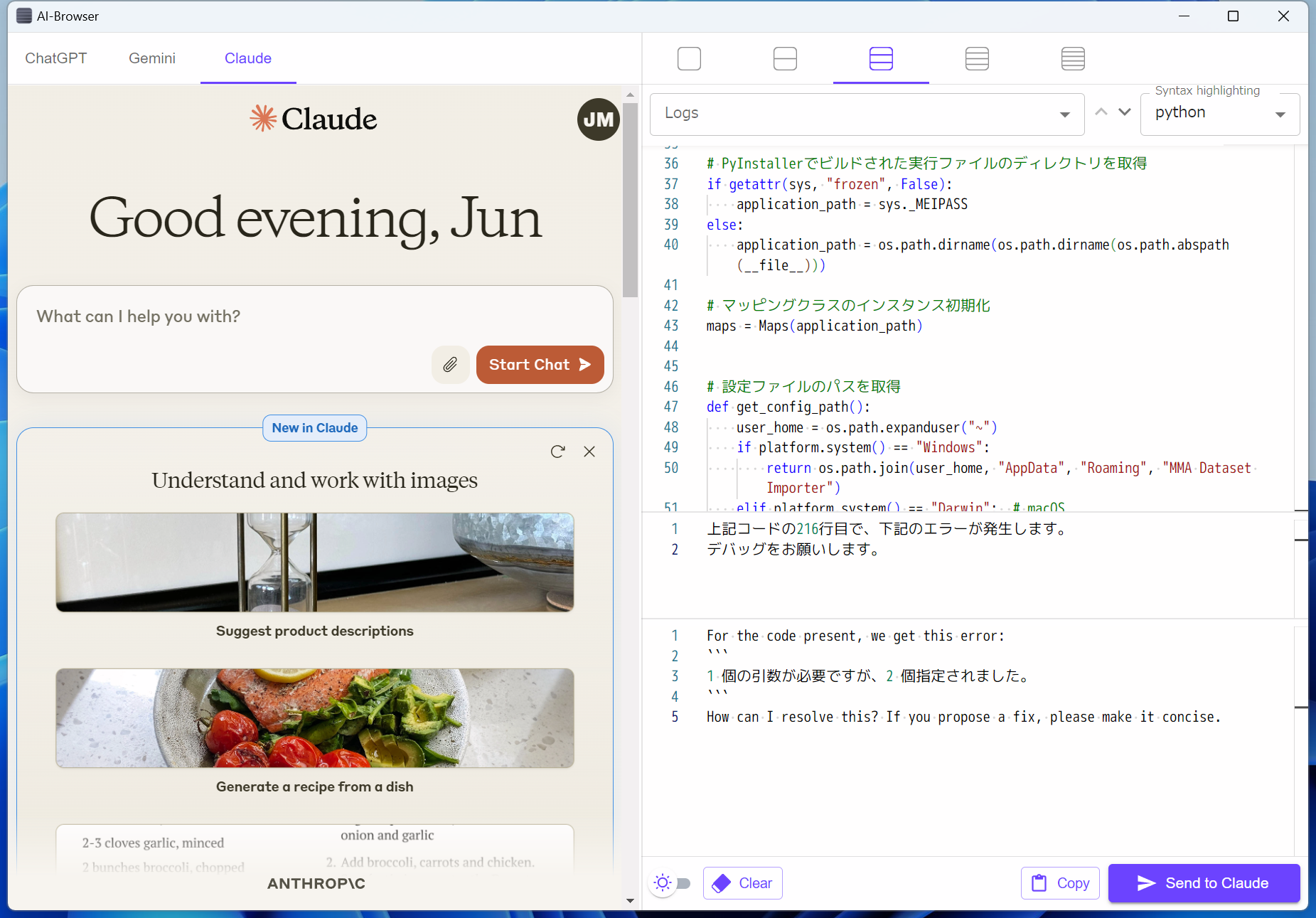The image size is (1316, 918).
Task: Click 'Generate a recipe from a dish' caption
Action: [315, 786]
